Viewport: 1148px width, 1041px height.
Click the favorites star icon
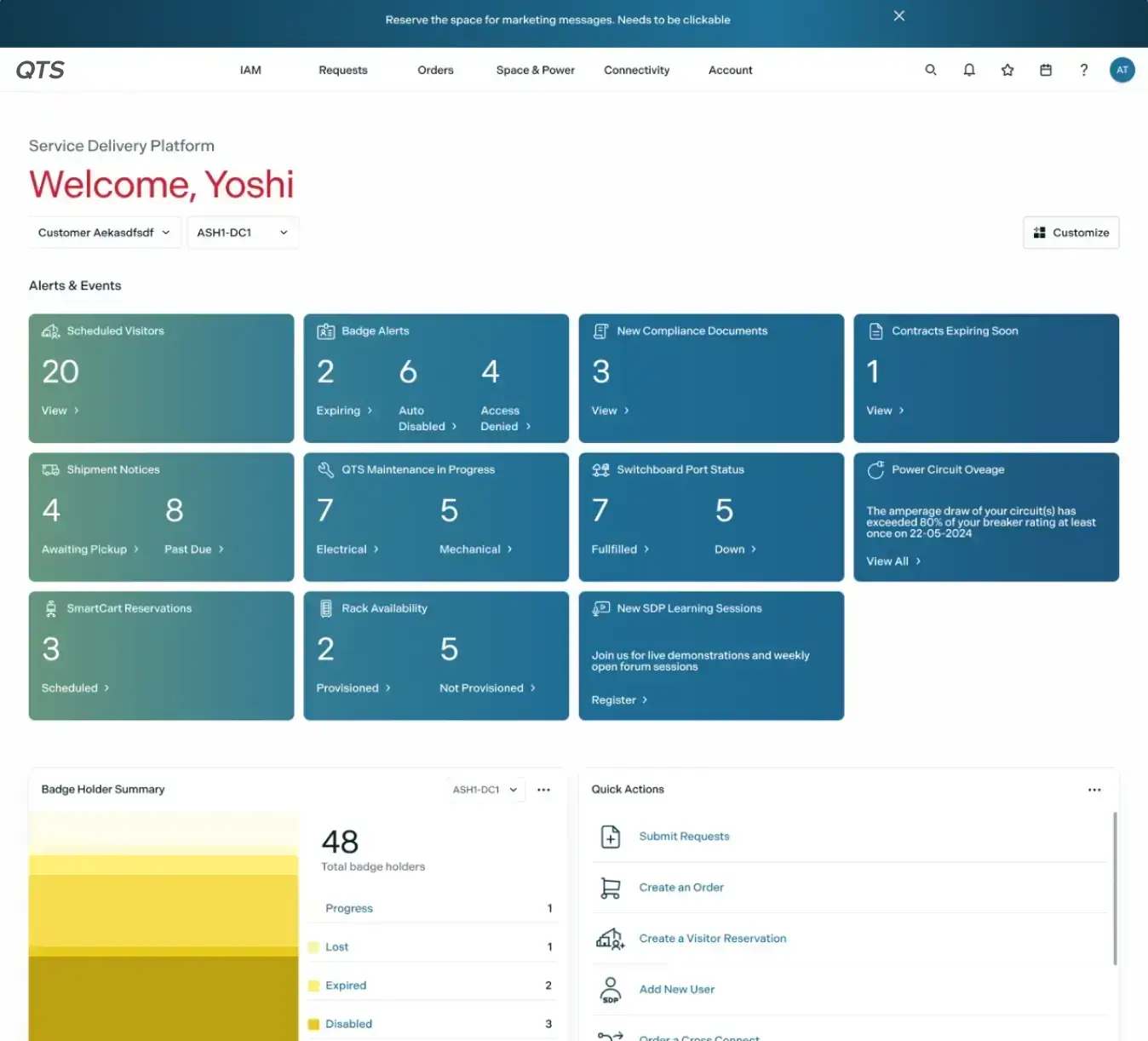tap(1007, 70)
